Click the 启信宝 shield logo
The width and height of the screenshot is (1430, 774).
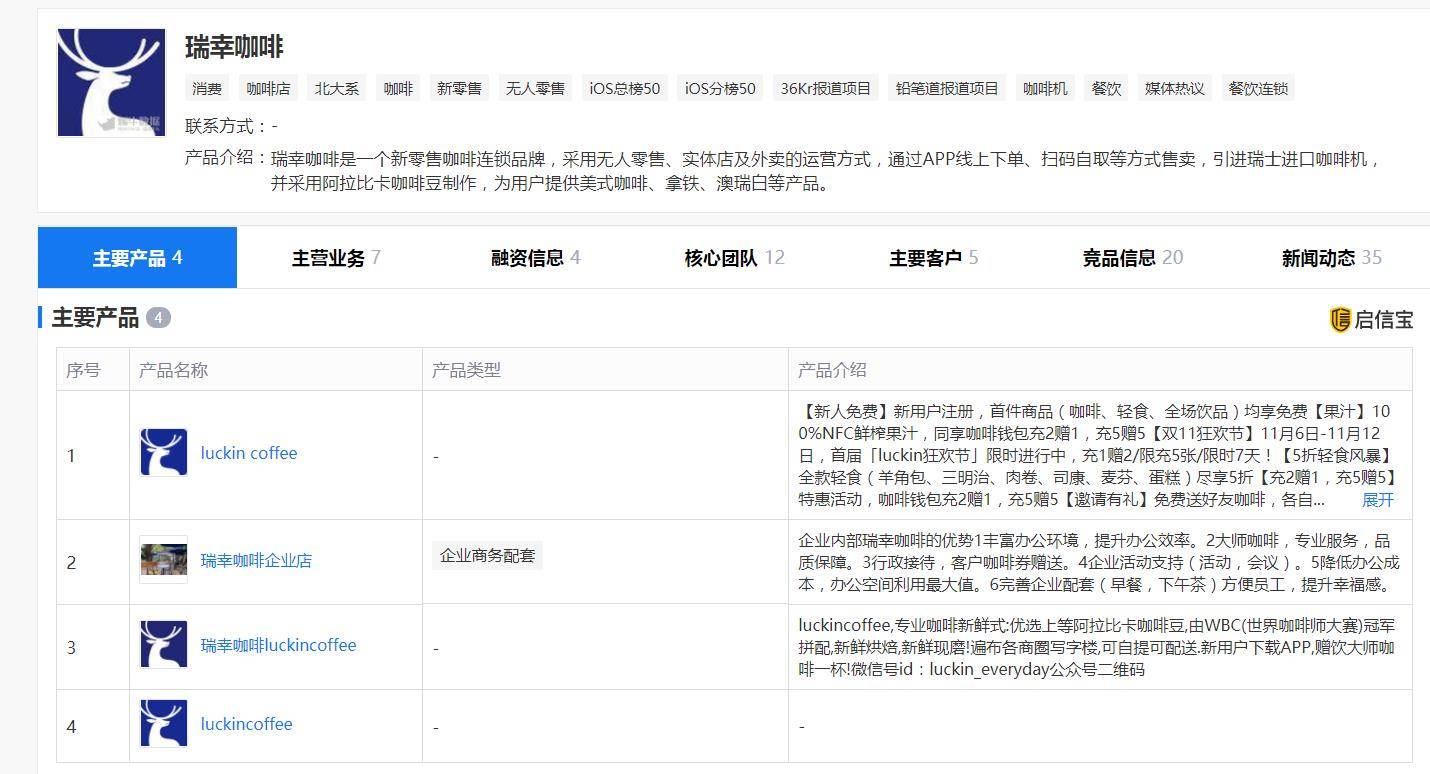(1340, 320)
